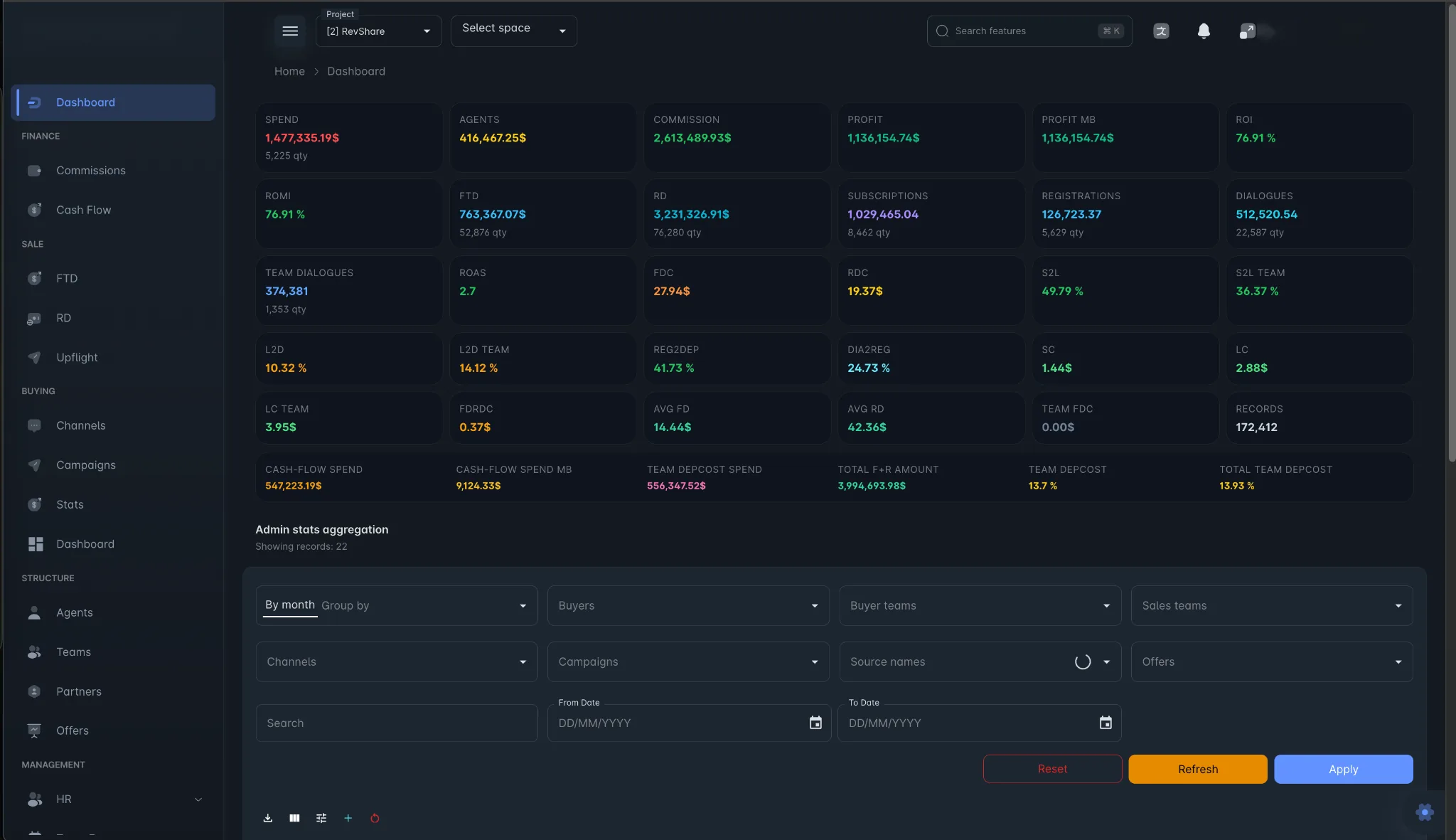Screen dimensions: 1456x840
Task: Click the ROI stat card
Action: [1319, 137]
